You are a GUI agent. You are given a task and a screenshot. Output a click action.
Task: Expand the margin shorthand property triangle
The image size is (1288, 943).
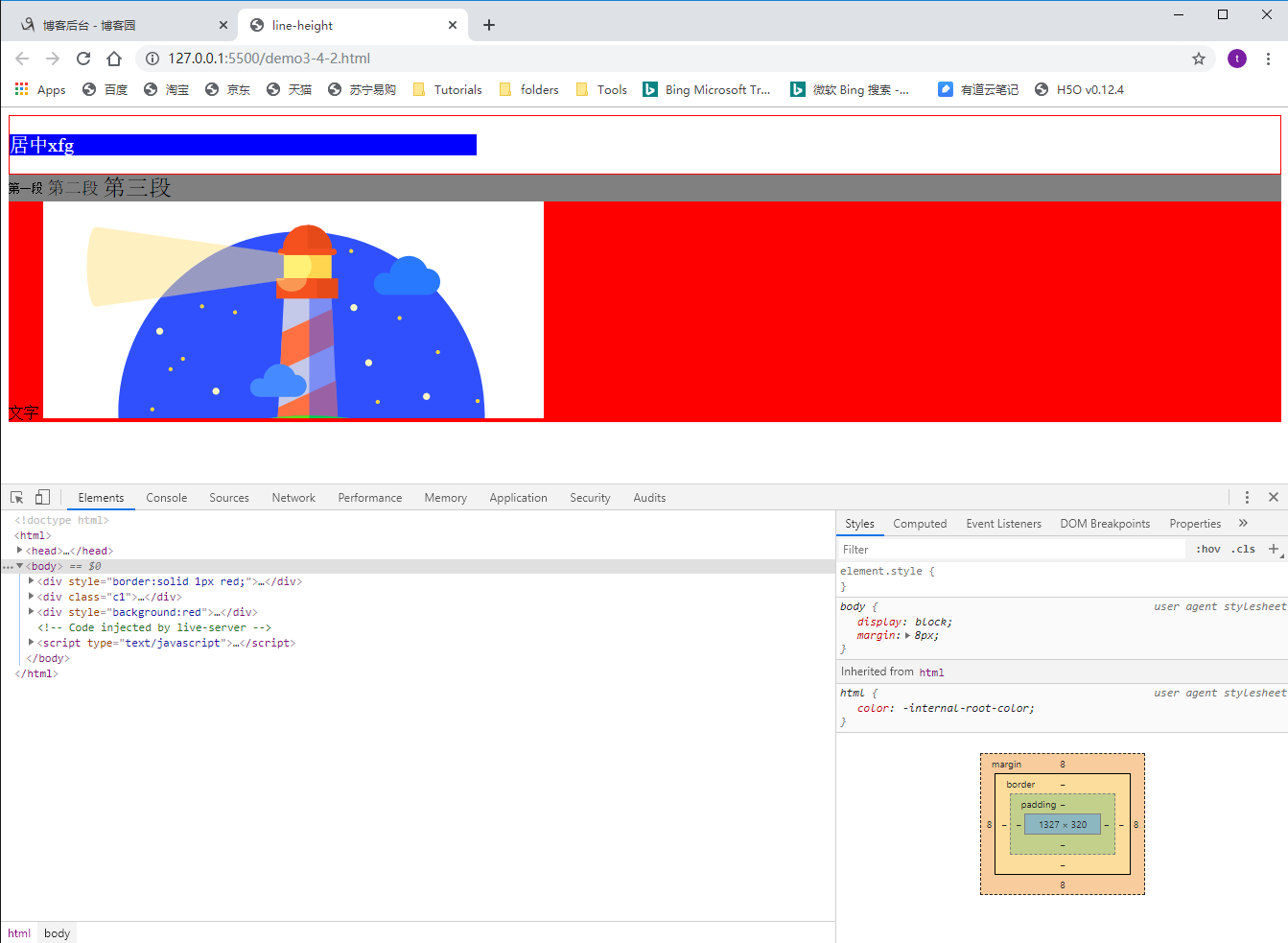[x=907, y=635]
